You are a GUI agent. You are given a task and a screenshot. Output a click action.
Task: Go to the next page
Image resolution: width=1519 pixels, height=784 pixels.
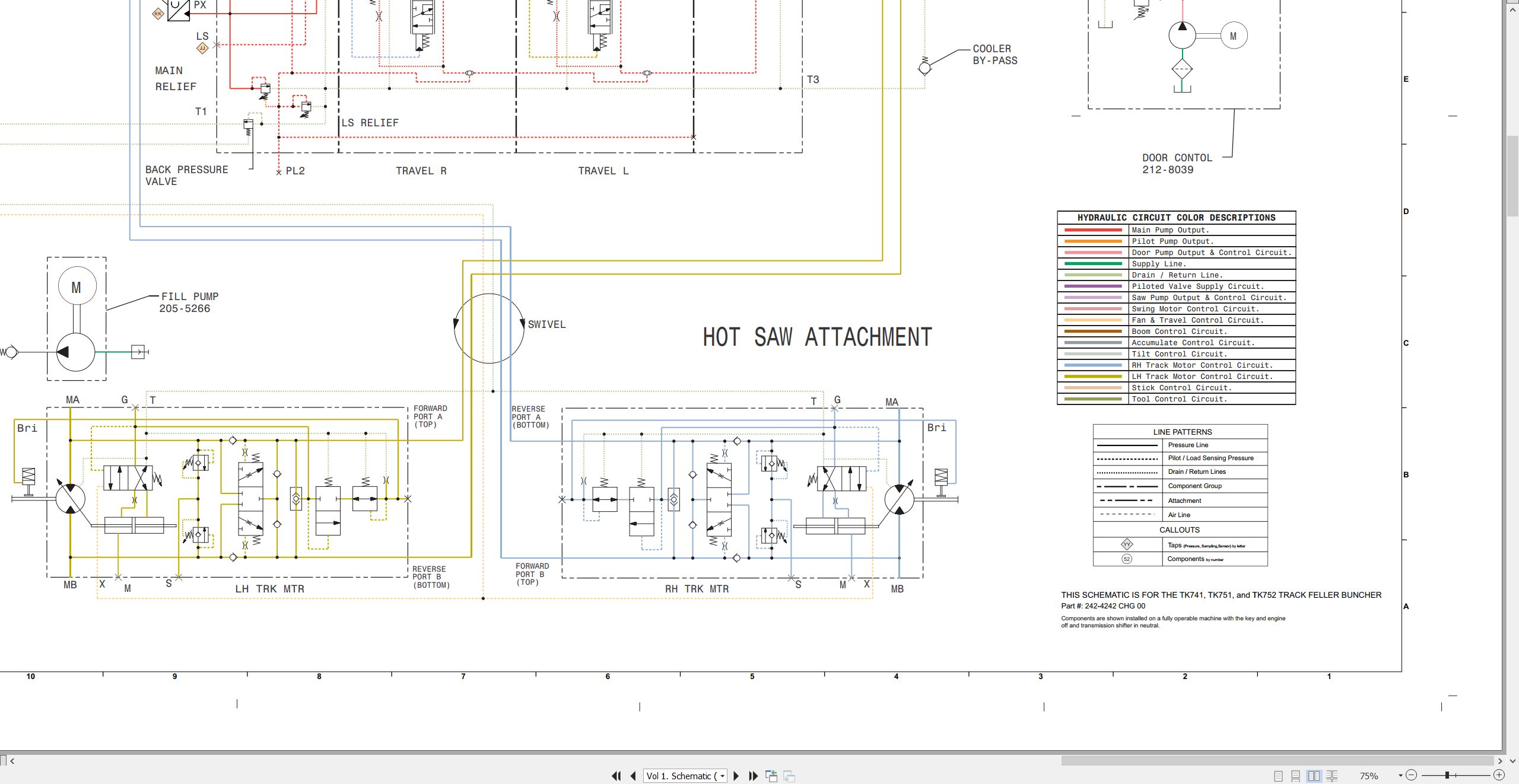coord(736,776)
